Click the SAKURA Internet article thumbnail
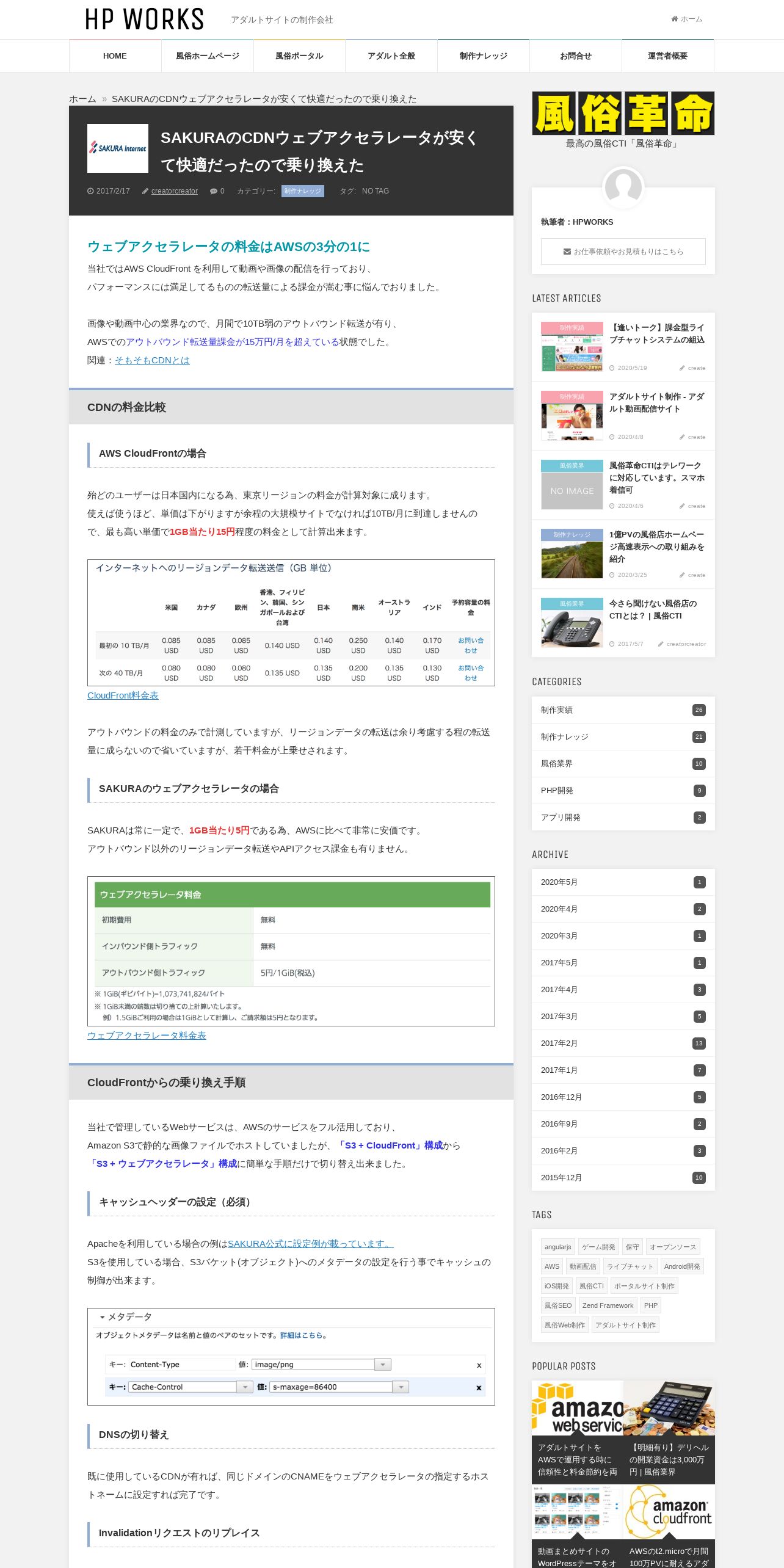The height and width of the screenshot is (1568, 784). click(118, 148)
